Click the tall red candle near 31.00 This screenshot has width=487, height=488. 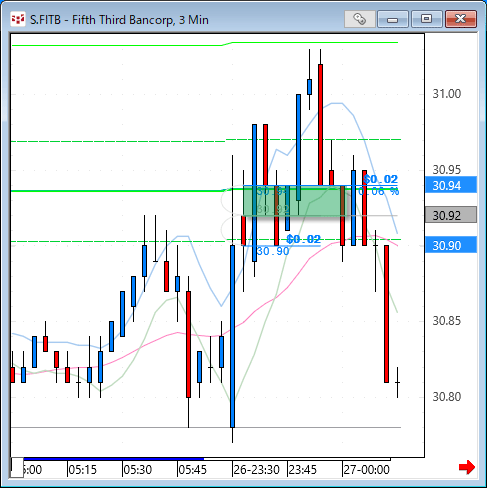click(x=320, y=125)
